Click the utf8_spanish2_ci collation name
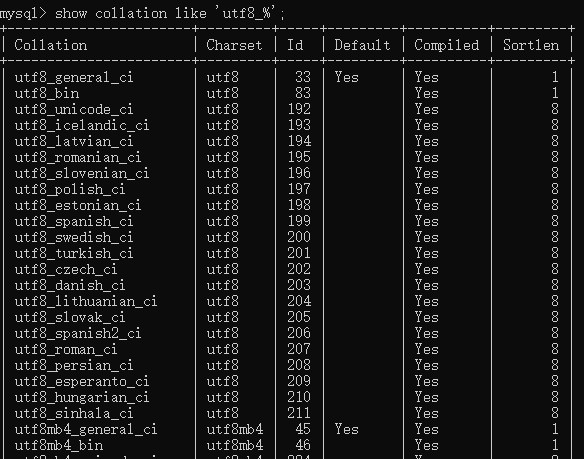 [78, 333]
